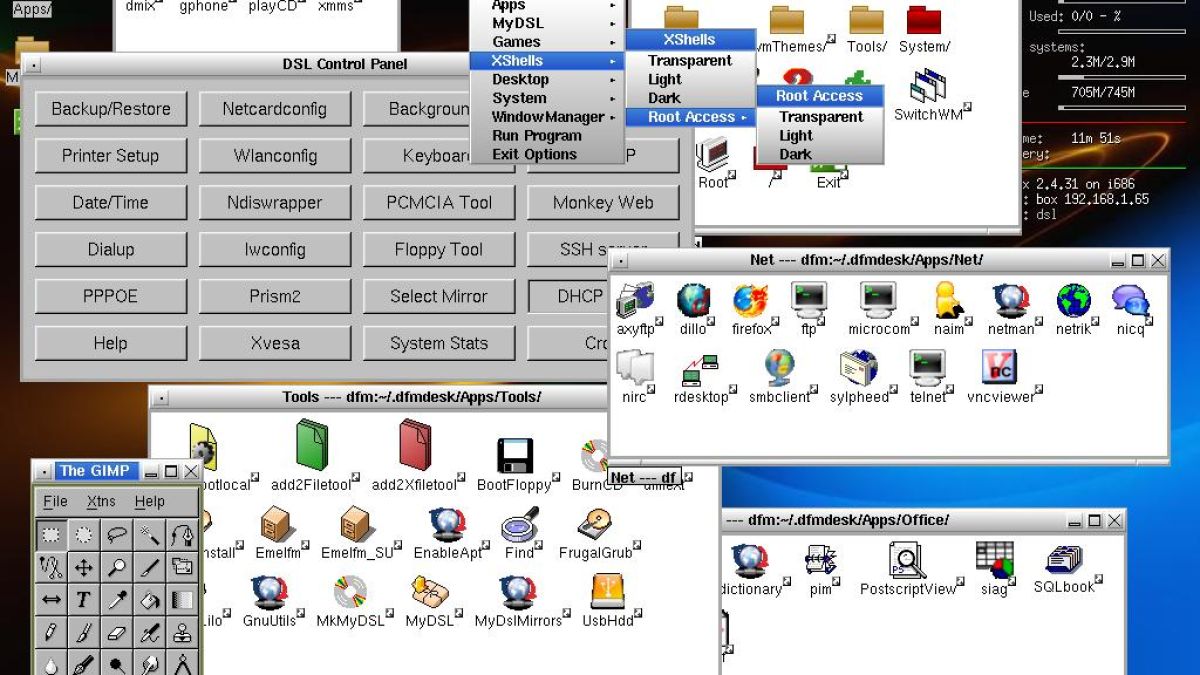Click Backup/Restore in DSL Control Panel
The height and width of the screenshot is (675, 1200).
coord(111,109)
